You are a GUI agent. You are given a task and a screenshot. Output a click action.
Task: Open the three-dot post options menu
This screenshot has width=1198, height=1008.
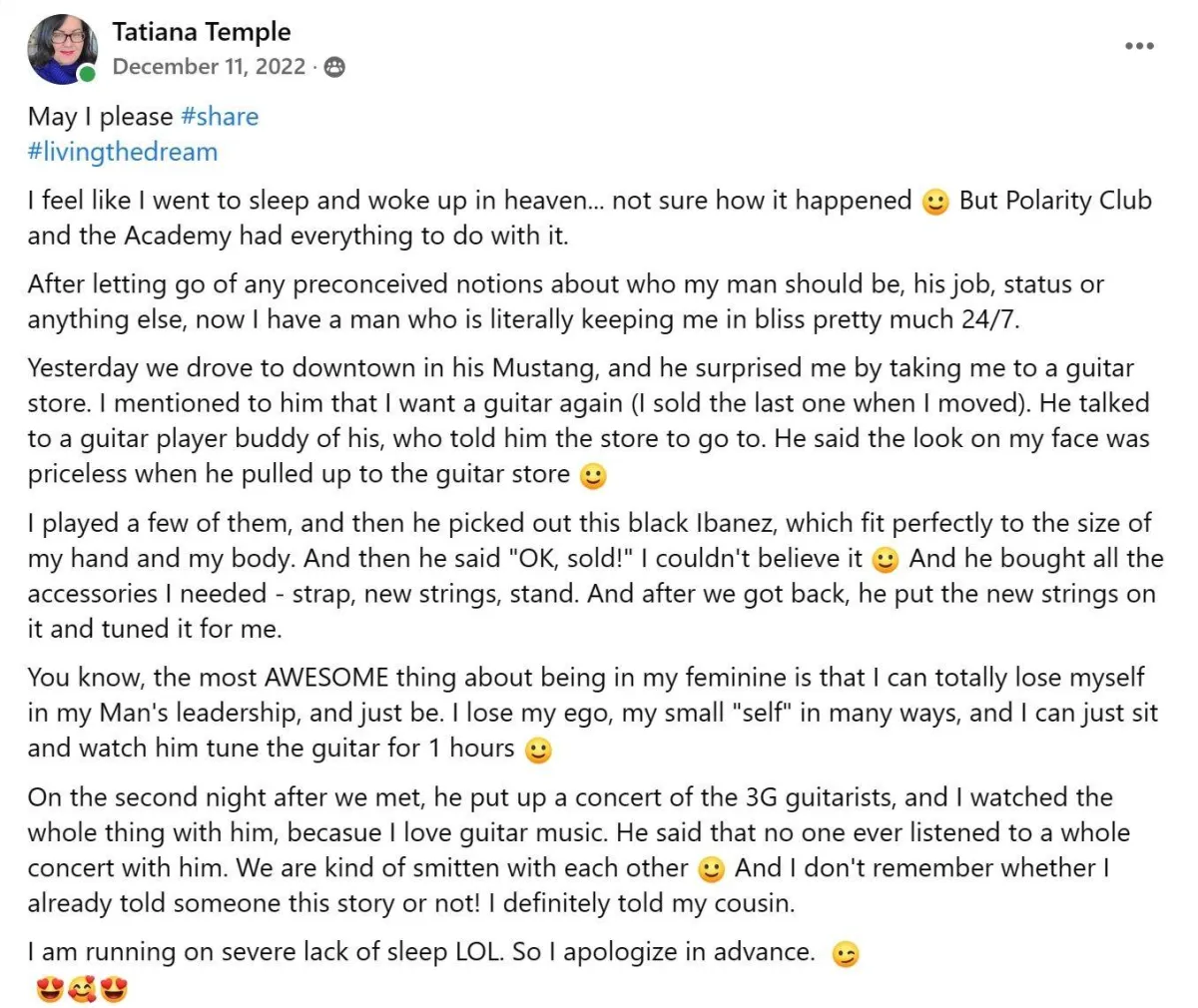coord(1139,46)
